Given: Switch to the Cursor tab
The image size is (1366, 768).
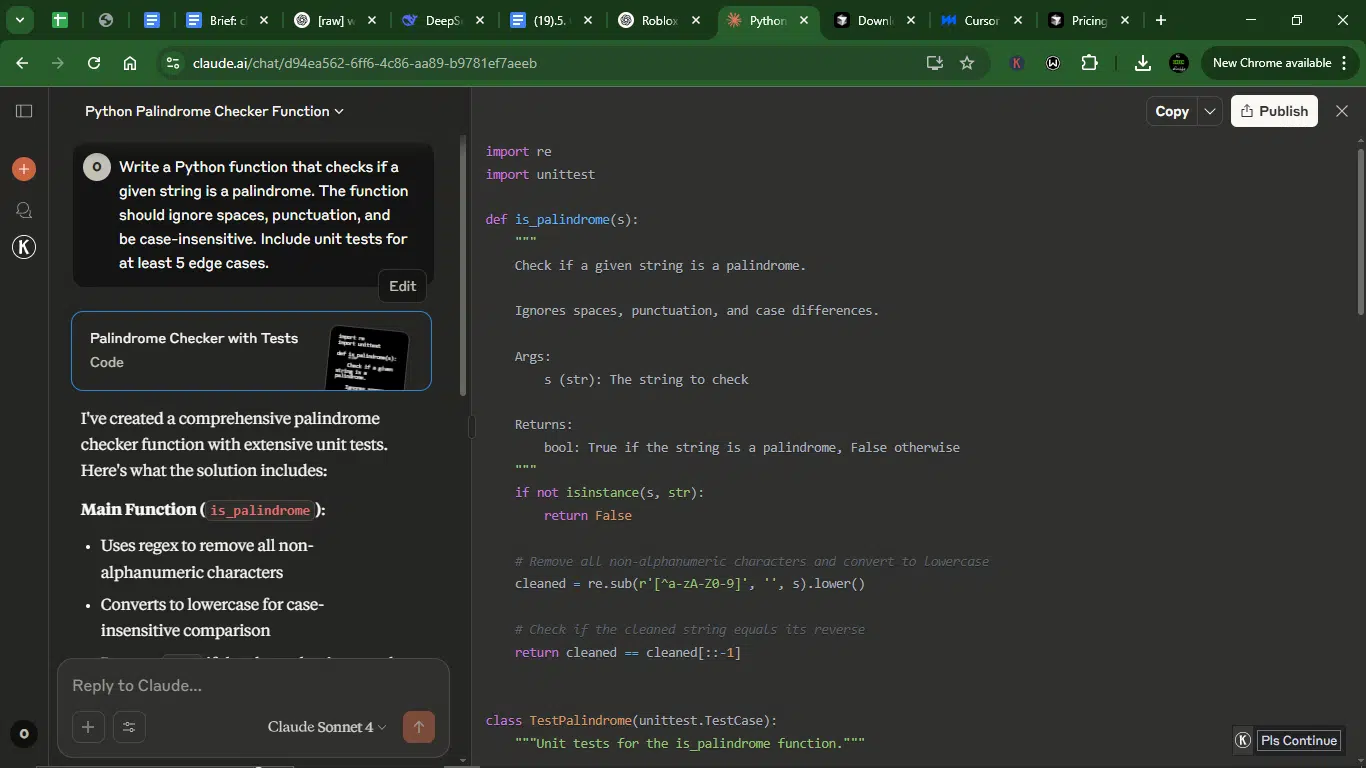Looking at the screenshot, I should click(x=984, y=20).
